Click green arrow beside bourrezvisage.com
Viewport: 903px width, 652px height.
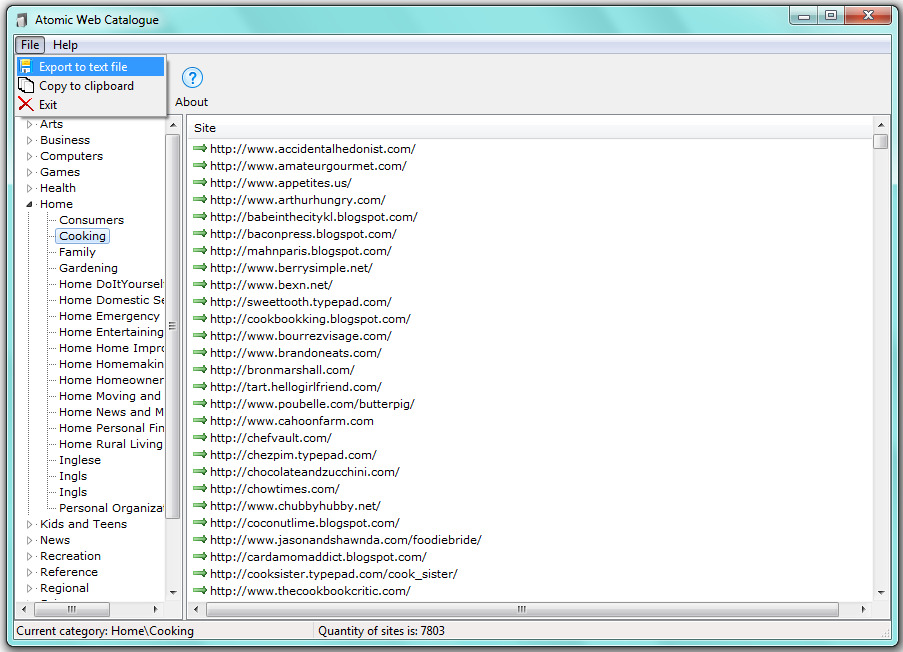click(200, 336)
